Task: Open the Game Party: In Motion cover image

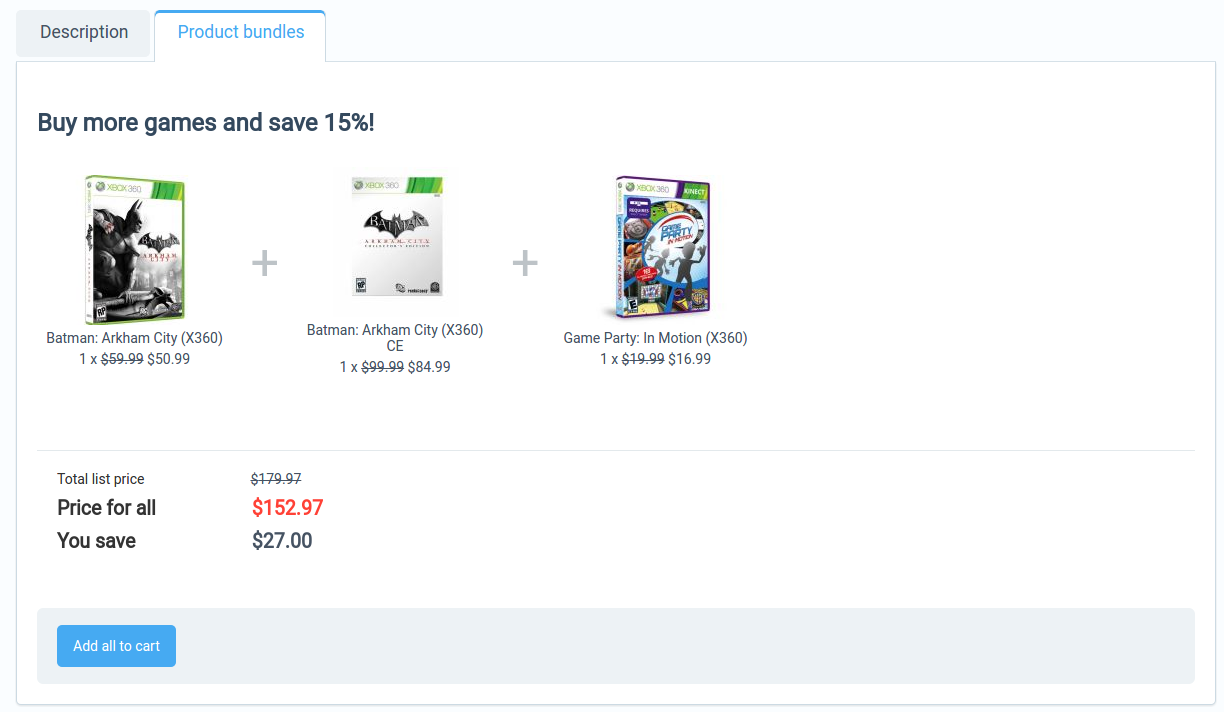Action: tap(656, 248)
